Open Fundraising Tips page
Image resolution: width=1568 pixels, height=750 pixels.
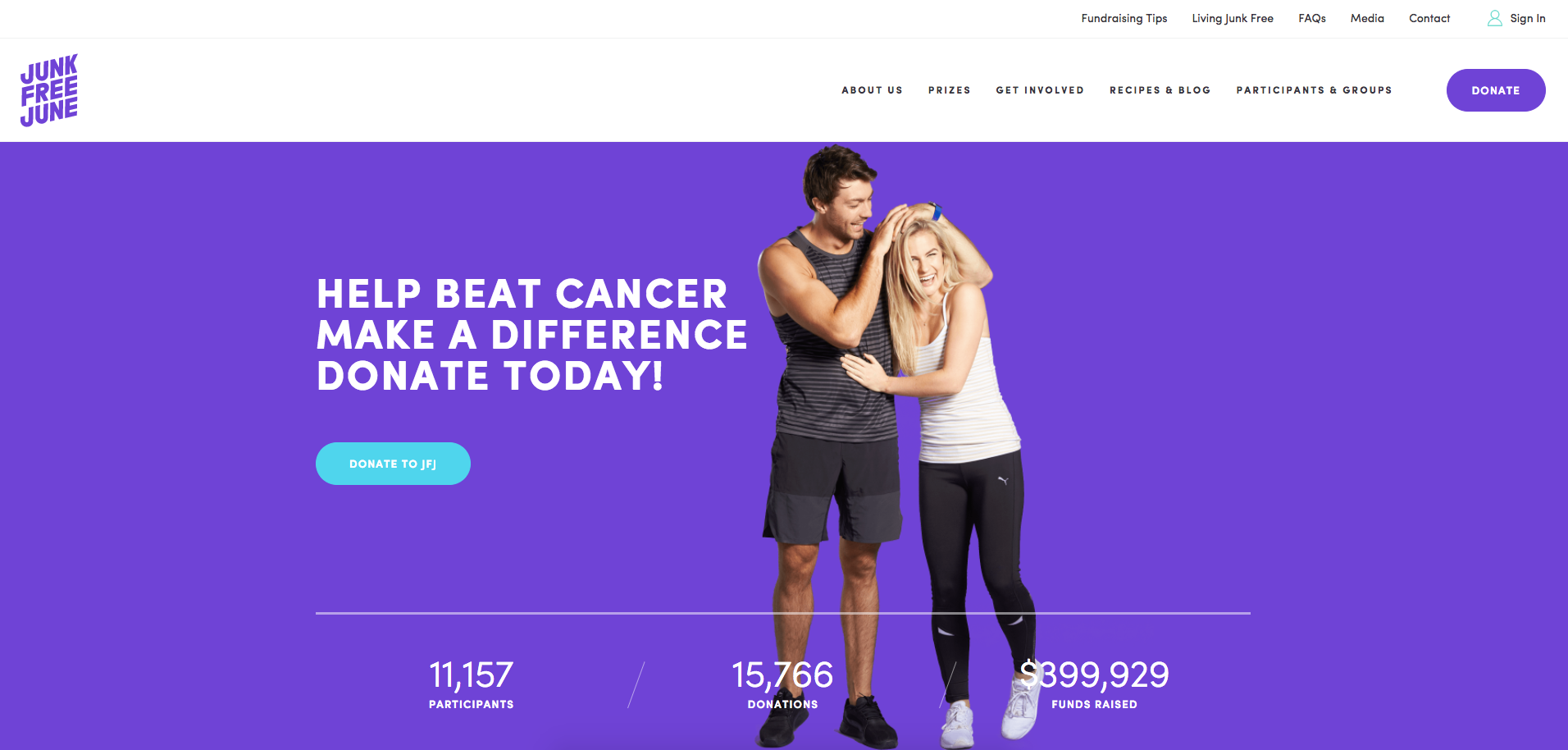tap(1124, 18)
